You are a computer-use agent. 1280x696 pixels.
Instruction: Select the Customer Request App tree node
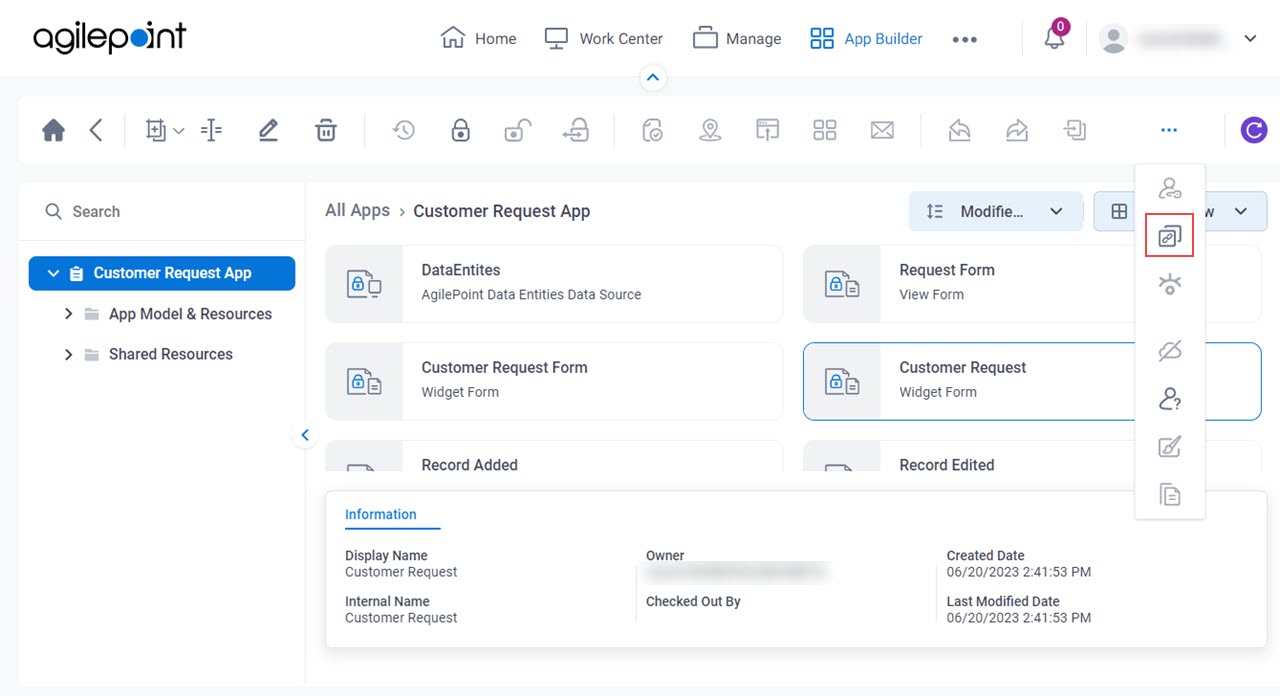tap(162, 273)
